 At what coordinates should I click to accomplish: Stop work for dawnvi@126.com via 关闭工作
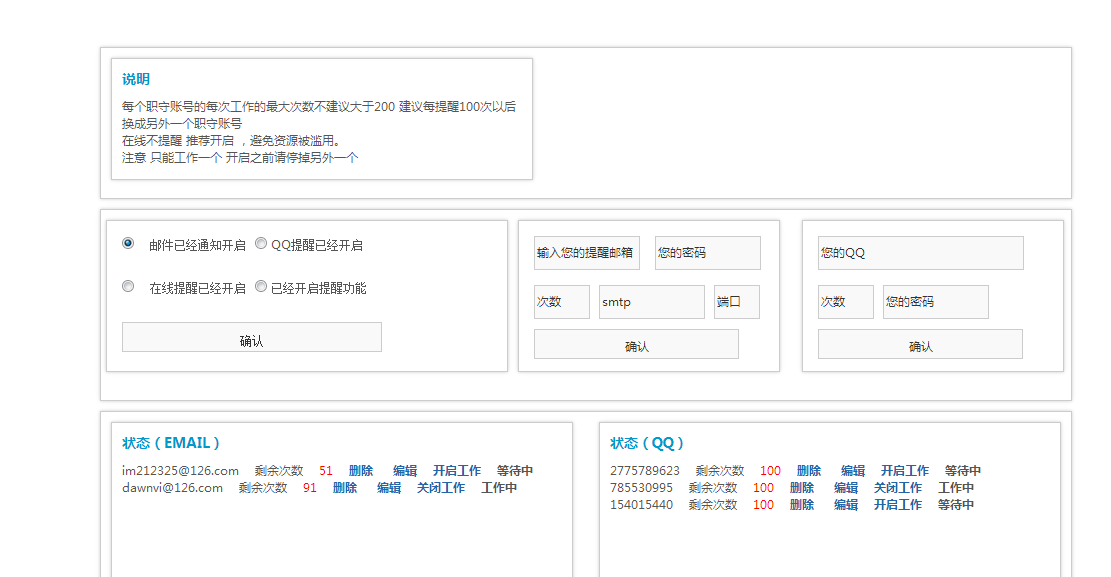coord(441,488)
